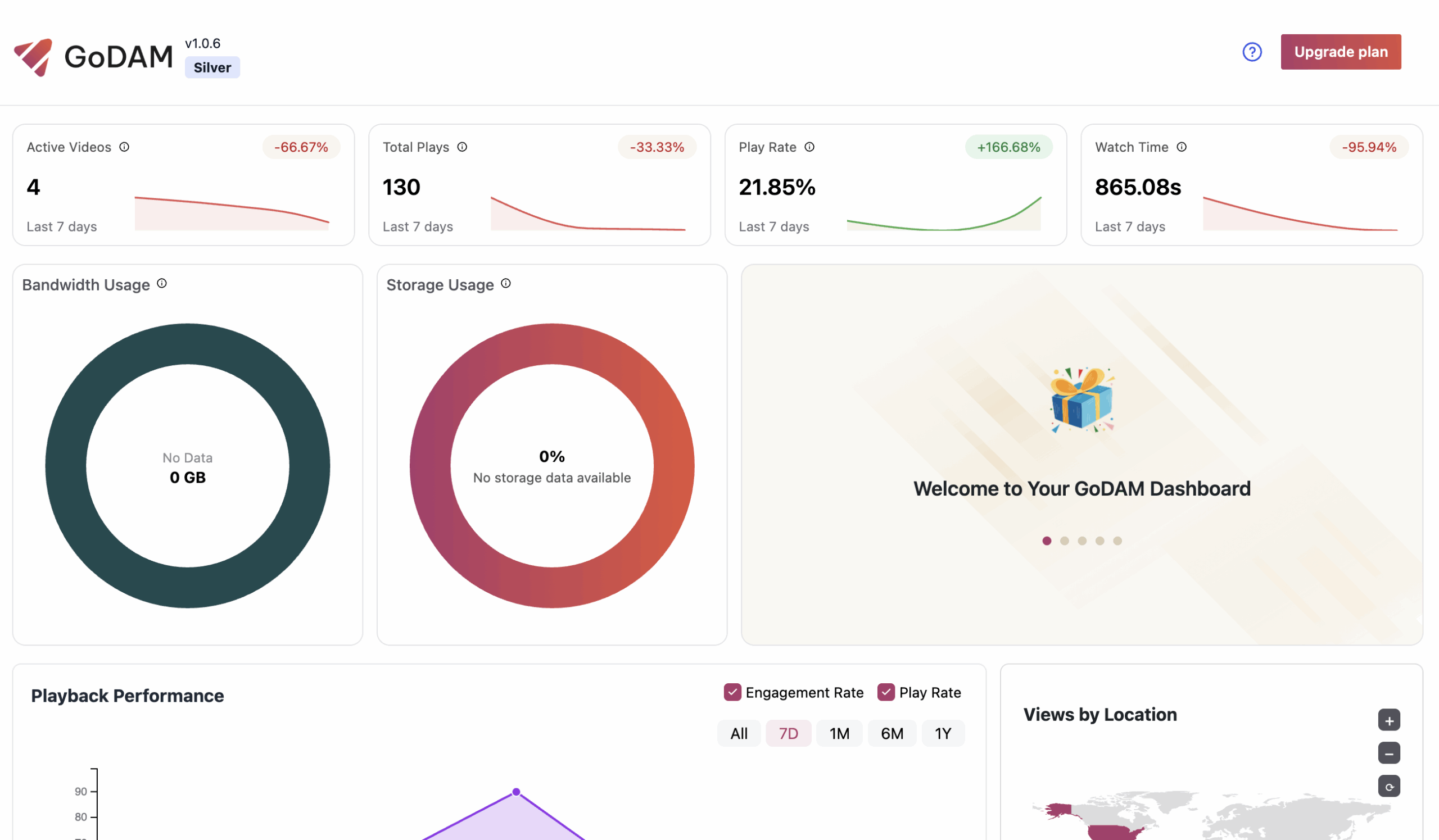Click the Active Videos info icon
The image size is (1439, 840).
[x=124, y=147]
